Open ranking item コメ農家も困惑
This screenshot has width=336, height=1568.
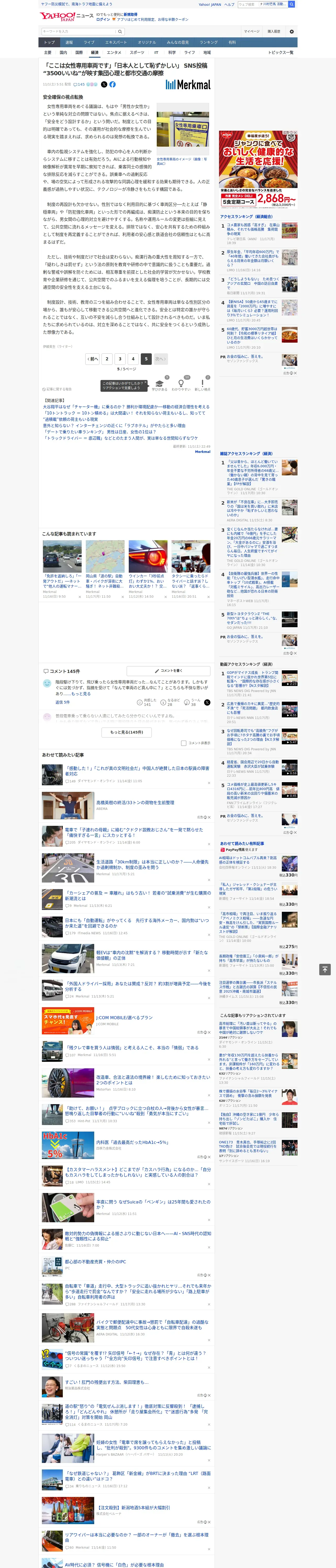254,230
